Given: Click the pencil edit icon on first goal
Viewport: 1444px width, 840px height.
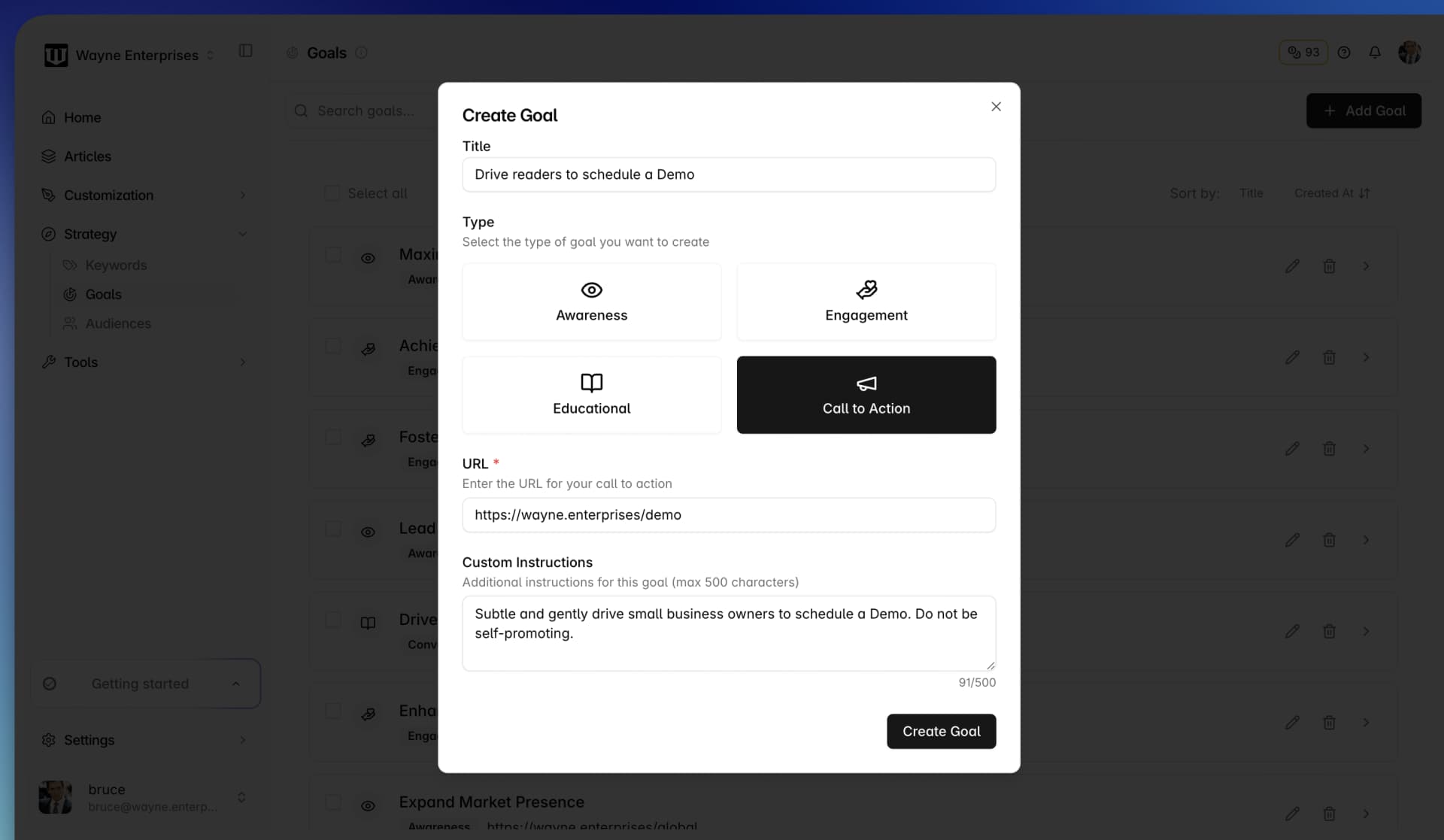Looking at the screenshot, I should pos(1292,266).
